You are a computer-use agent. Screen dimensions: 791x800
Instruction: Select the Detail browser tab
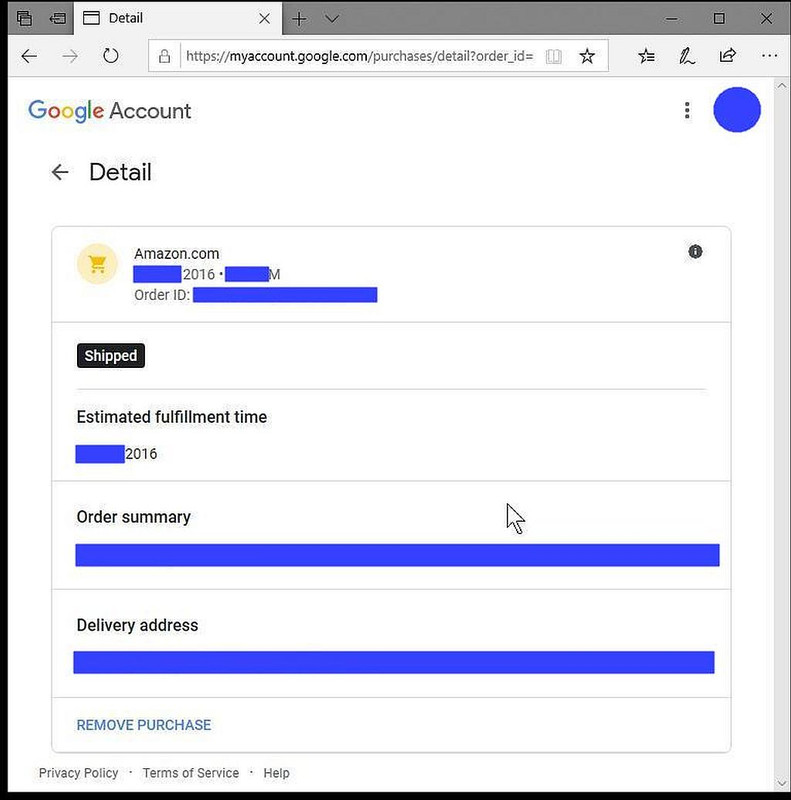tap(178, 19)
